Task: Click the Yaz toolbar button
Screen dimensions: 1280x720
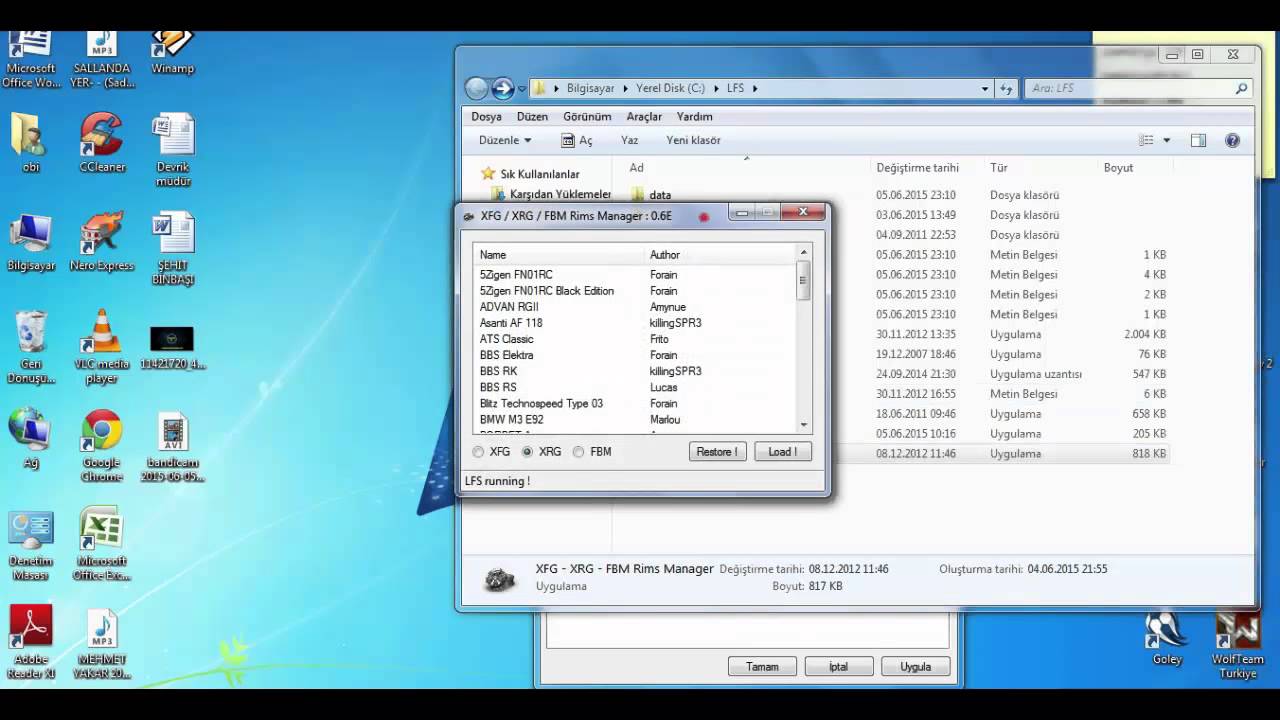Action: click(629, 140)
